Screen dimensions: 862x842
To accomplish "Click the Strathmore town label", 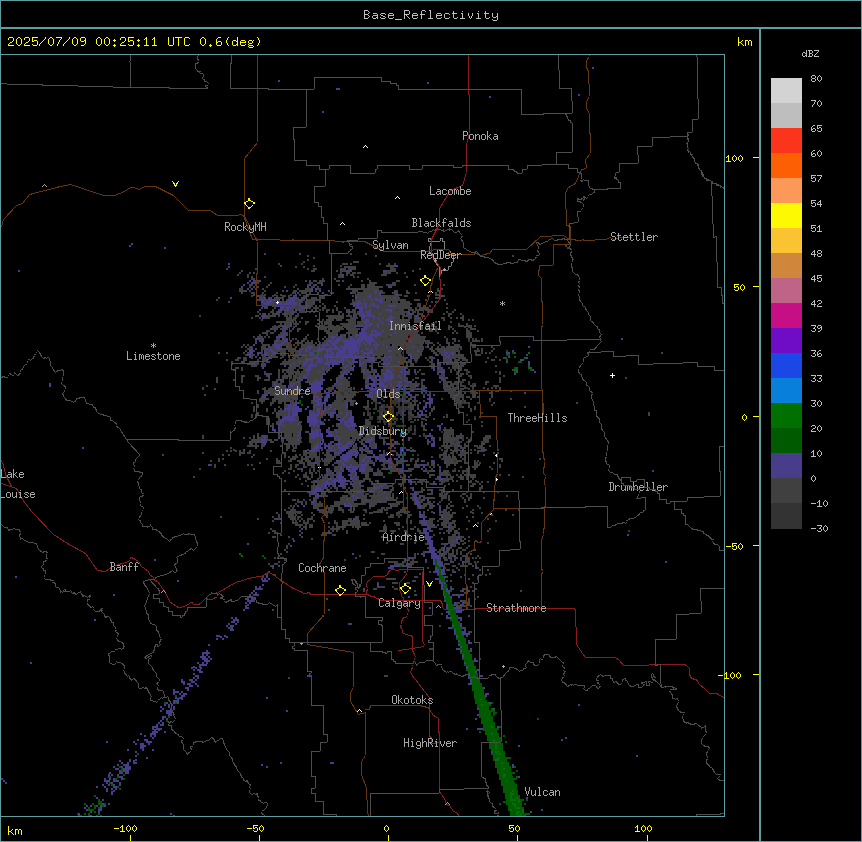I will tap(516, 608).
